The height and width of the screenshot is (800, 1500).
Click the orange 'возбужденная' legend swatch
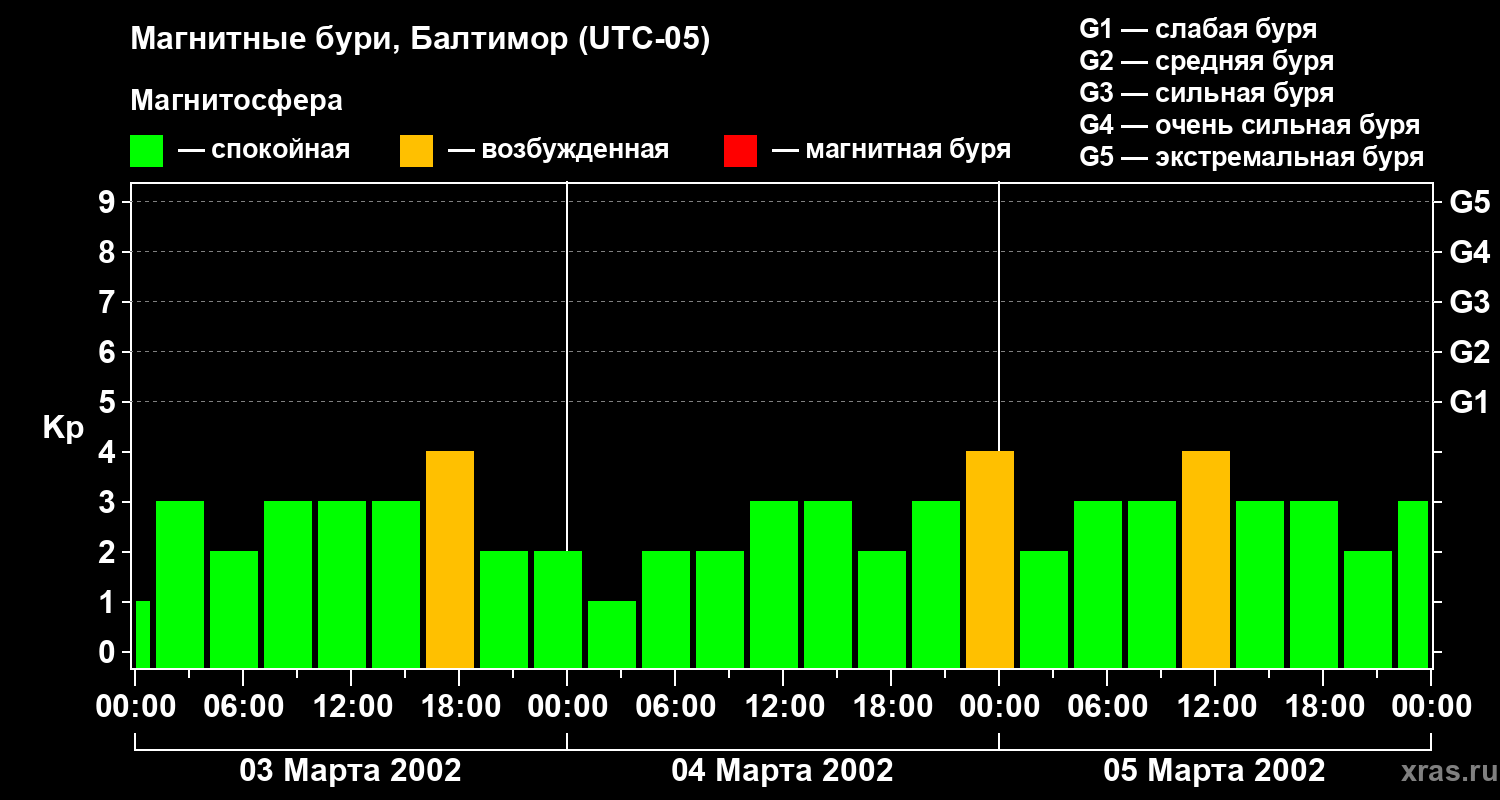pyautogui.click(x=416, y=151)
